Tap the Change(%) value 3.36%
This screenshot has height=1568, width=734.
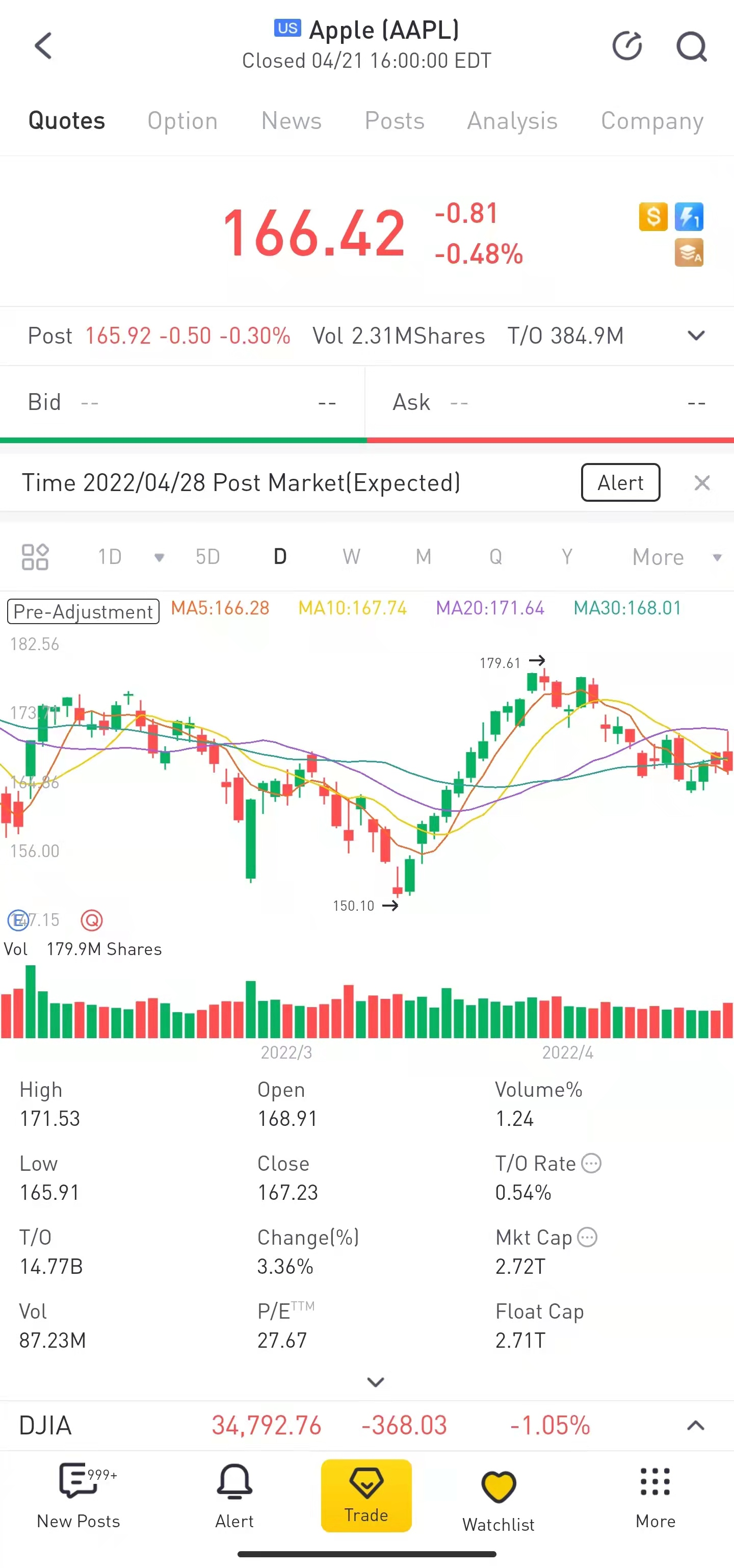285,1266
